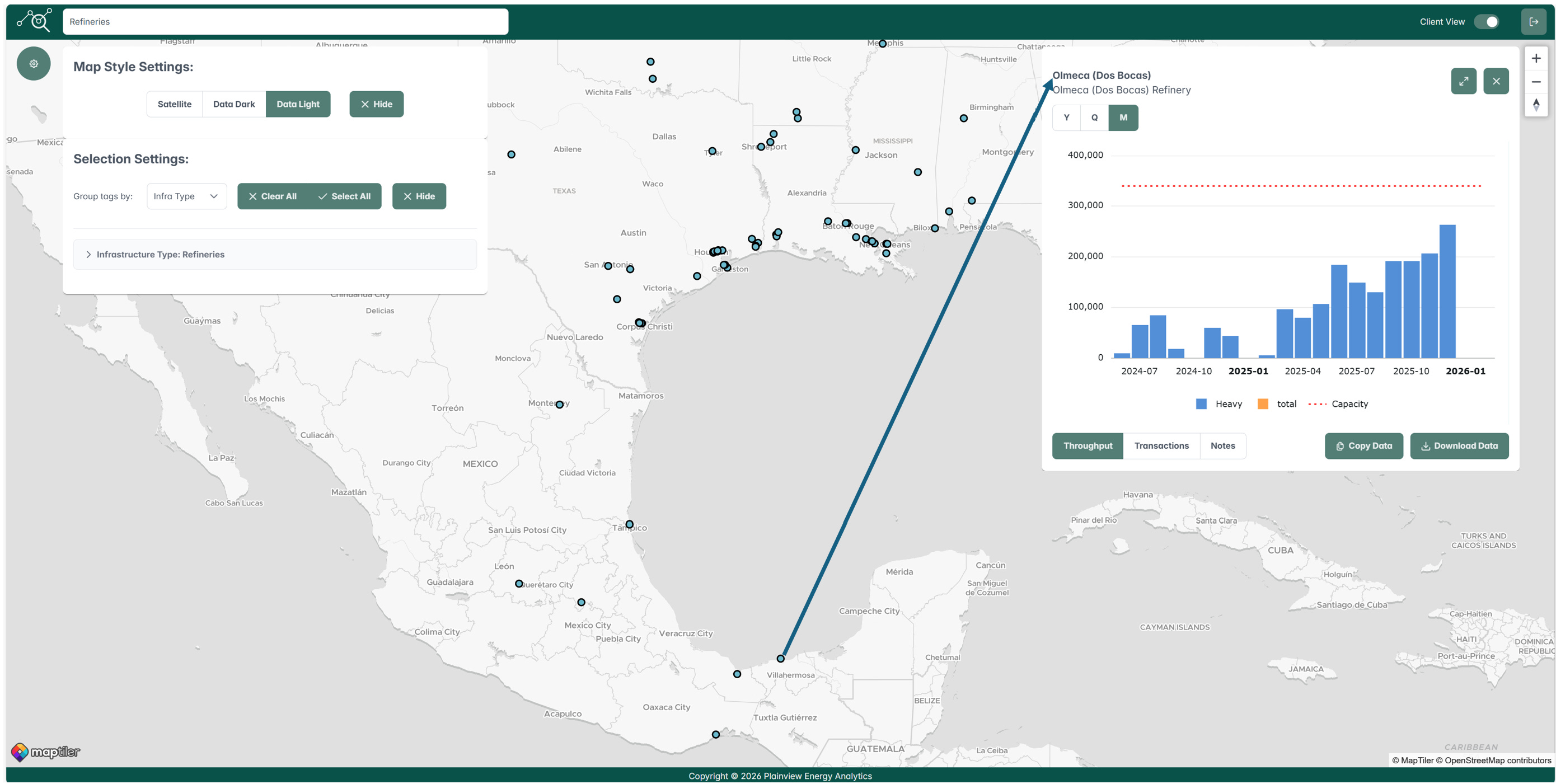The image size is (1556, 784).
Task: Click the settings gear icon button
Action: (33, 63)
